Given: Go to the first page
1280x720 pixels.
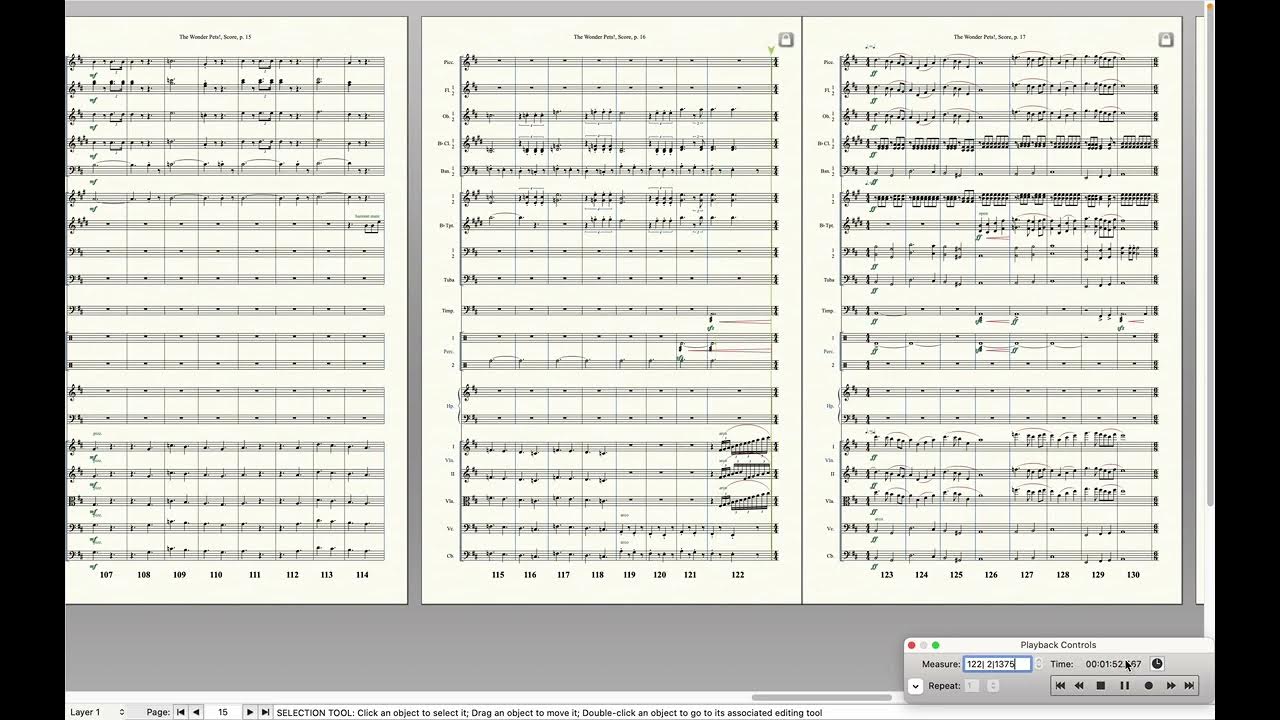Looking at the screenshot, I should pyautogui.click(x=181, y=712).
